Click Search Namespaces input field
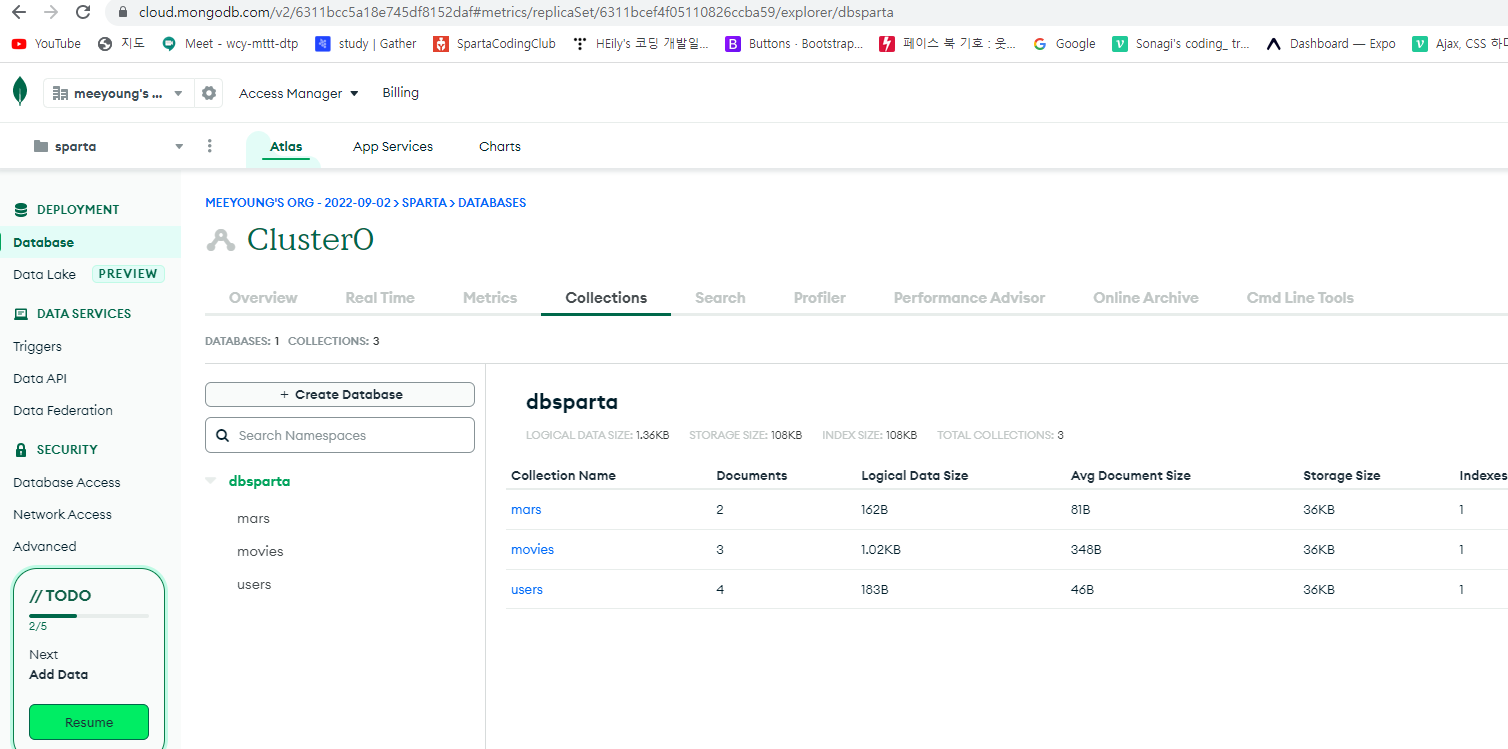Screen dimensions: 1508x749 (340, 435)
